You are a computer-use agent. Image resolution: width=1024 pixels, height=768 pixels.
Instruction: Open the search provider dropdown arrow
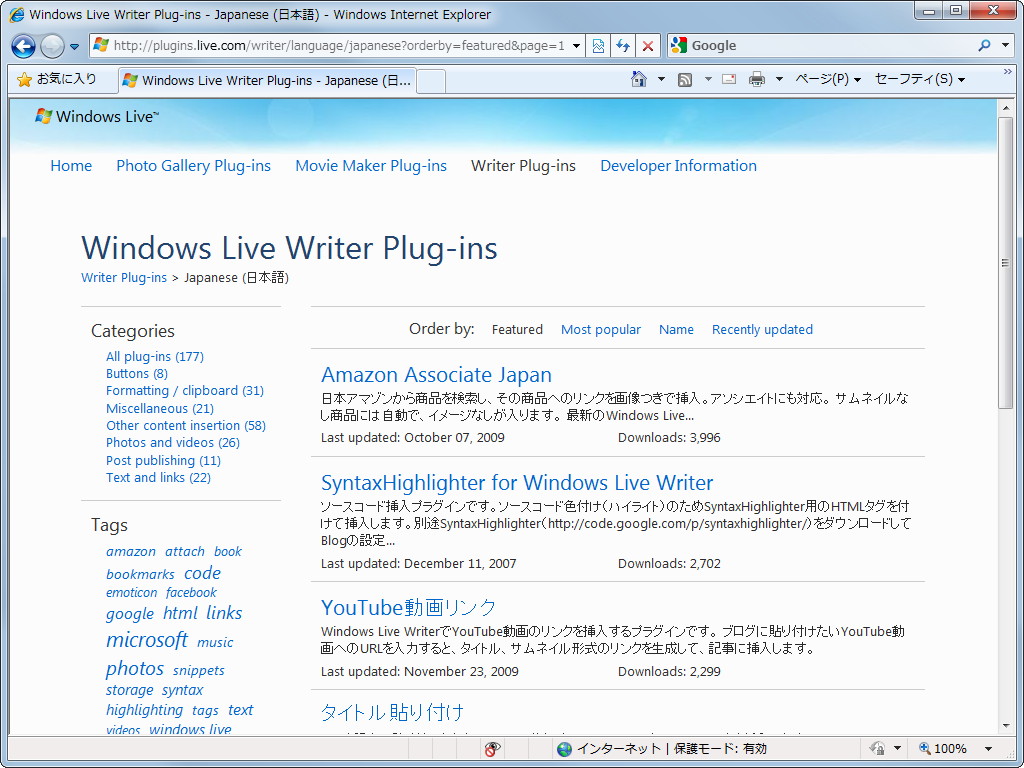[1006, 46]
